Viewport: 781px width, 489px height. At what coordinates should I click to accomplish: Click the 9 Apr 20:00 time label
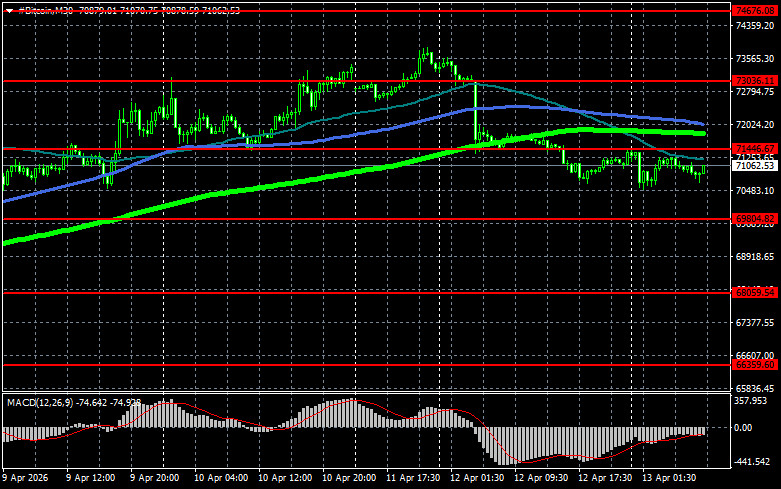click(154, 478)
